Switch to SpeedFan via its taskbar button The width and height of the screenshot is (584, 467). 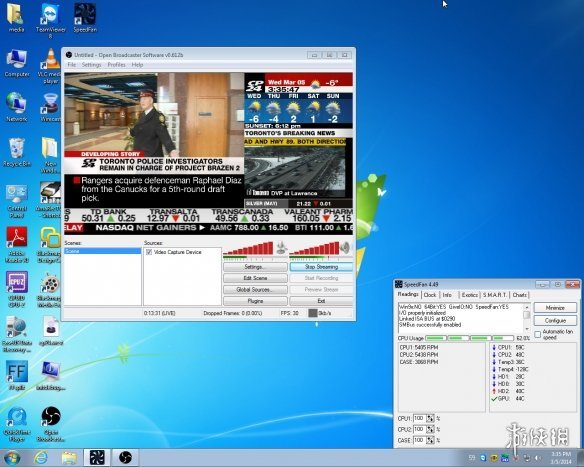97,458
